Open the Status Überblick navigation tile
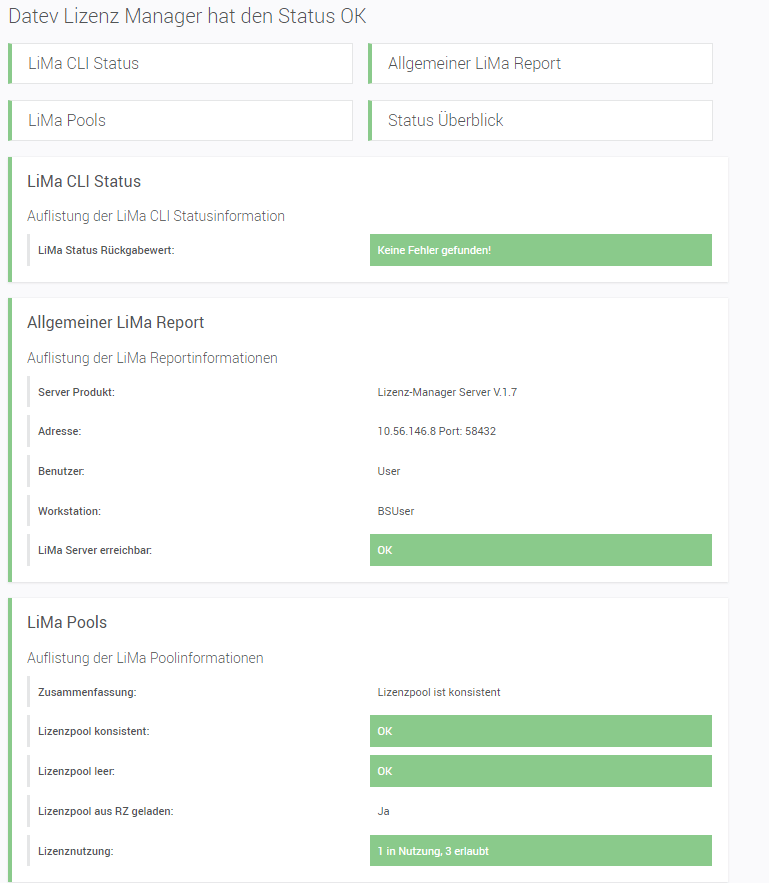Viewport: 769px width, 883px height. 540,120
